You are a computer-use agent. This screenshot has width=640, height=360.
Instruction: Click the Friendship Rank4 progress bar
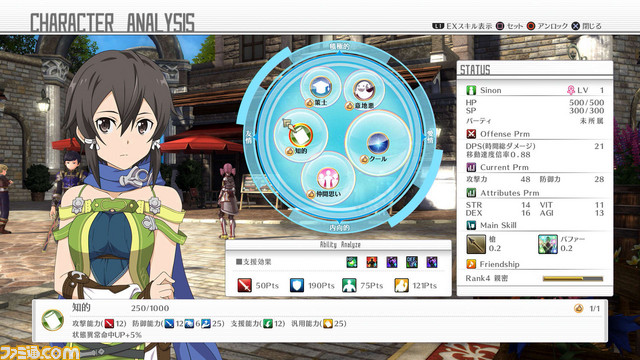pyautogui.click(x=573, y=279)
